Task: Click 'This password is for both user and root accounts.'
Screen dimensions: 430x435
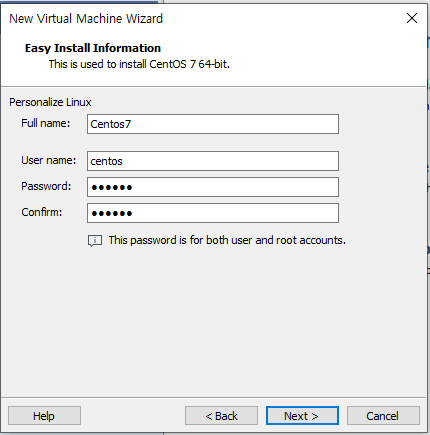Action: [227, 240]
